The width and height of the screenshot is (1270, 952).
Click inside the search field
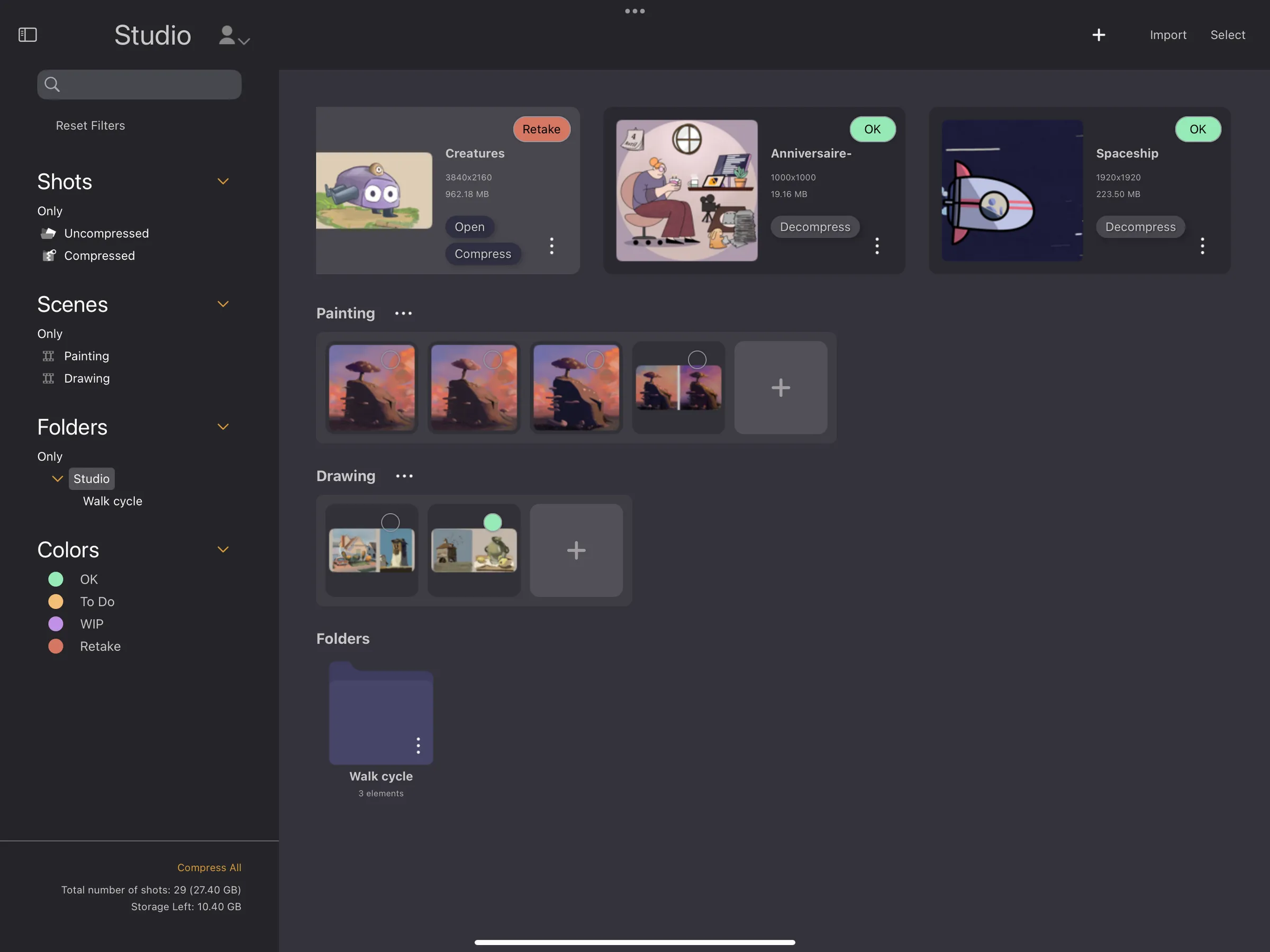tap(139, 85)
